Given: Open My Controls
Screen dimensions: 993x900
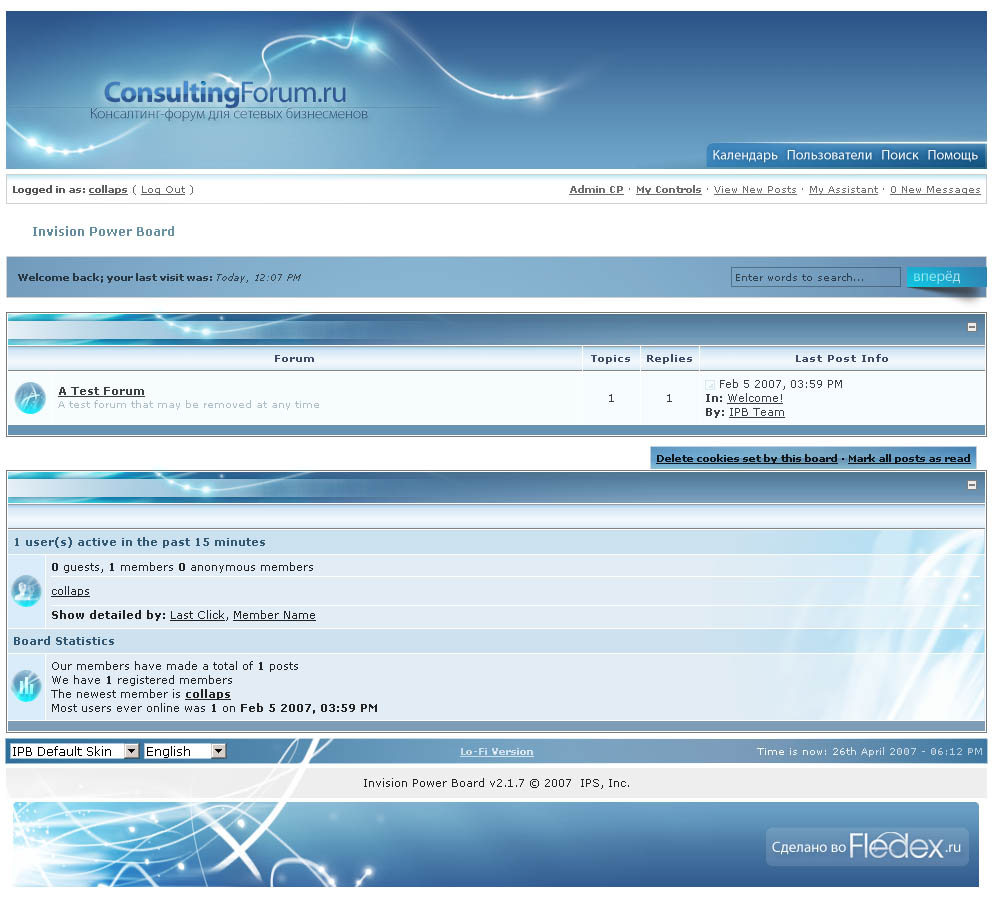Looking at the screenshot, I should click(668, 189).
